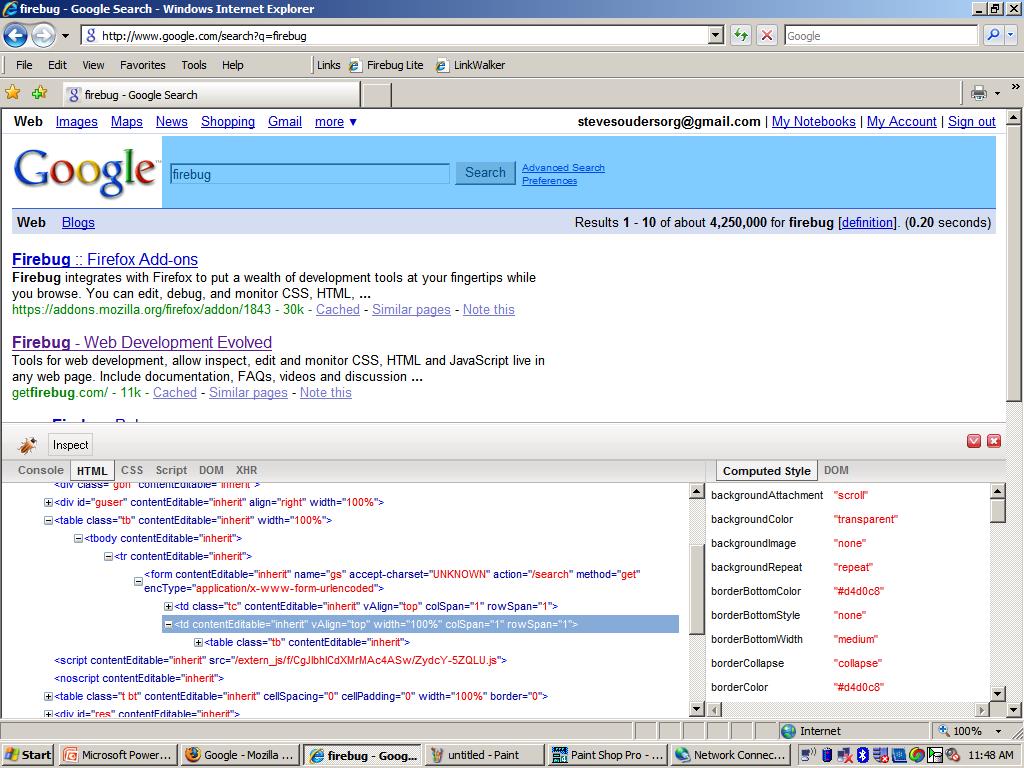
Task: Click the Print icon in command bar
Action: pos(978,93)
